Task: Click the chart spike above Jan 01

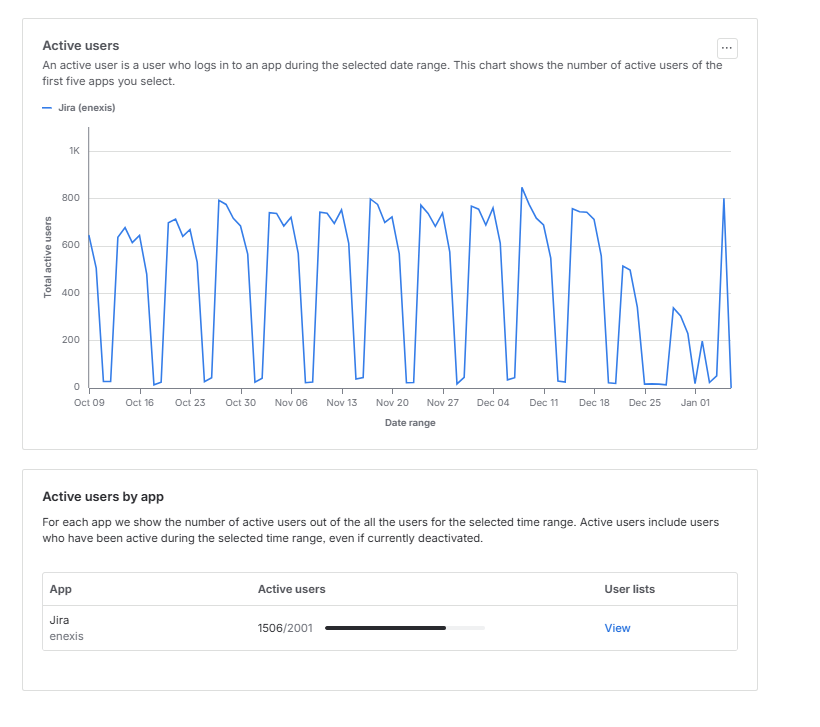Action: coord(722,200)
